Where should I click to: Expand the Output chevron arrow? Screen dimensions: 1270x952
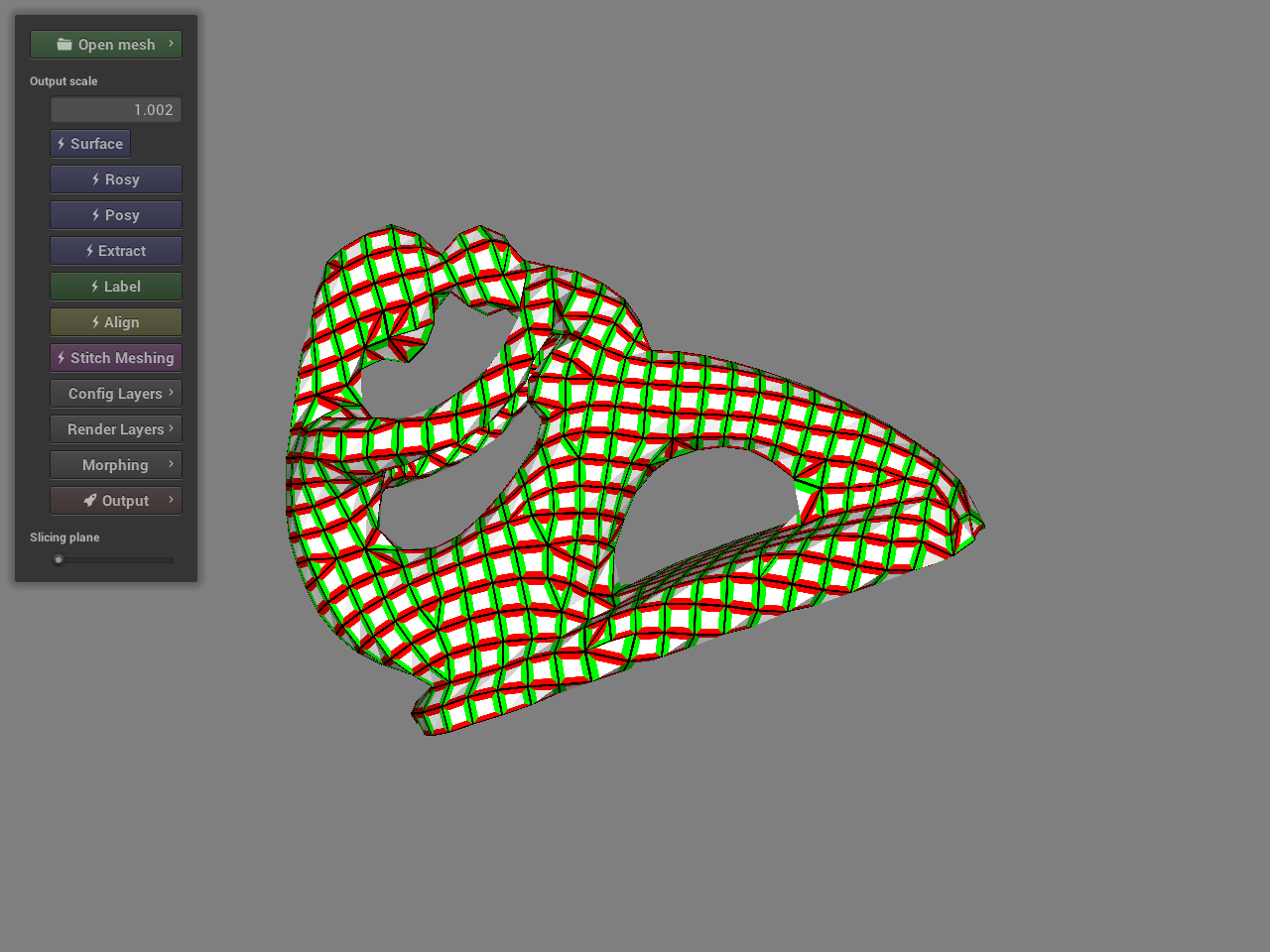[x=171, y=500]
